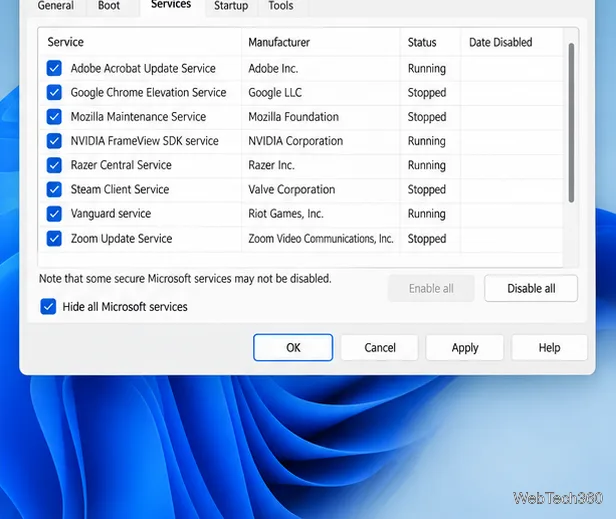
Task: Go to the Startup tab
Action: pos(231,6)
